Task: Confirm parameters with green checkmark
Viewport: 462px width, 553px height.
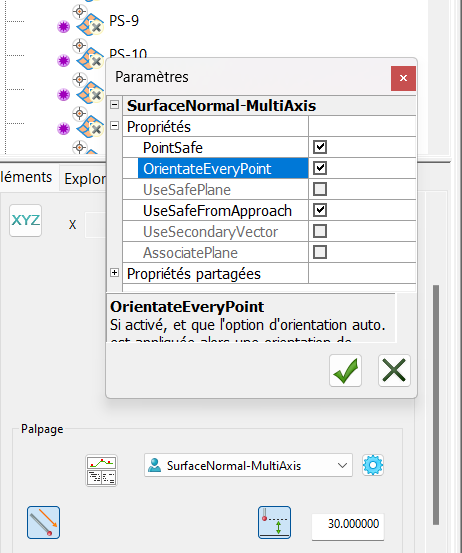Action: point(345,370)
